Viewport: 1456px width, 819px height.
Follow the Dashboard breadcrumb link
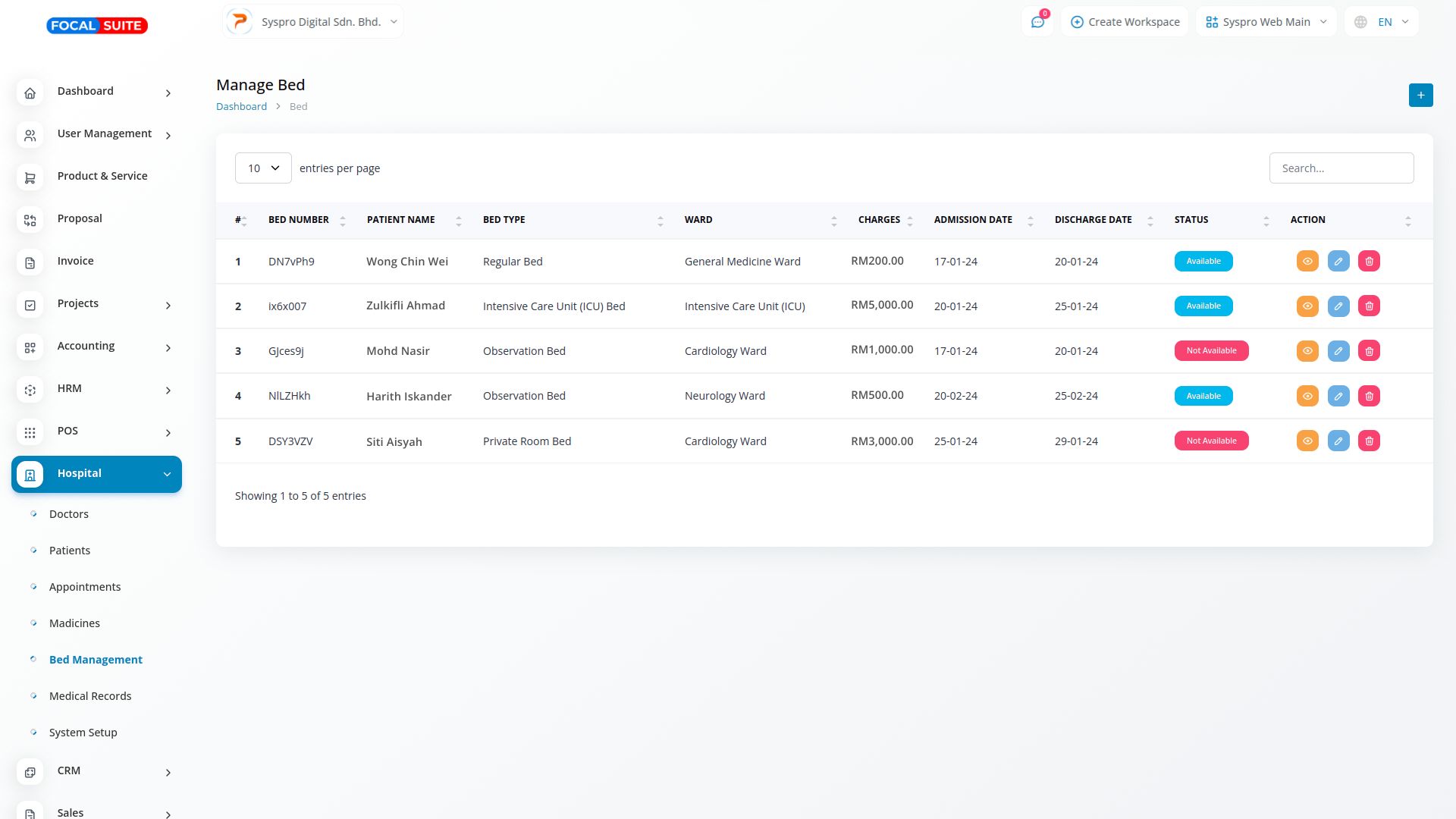tap(241, 107)
